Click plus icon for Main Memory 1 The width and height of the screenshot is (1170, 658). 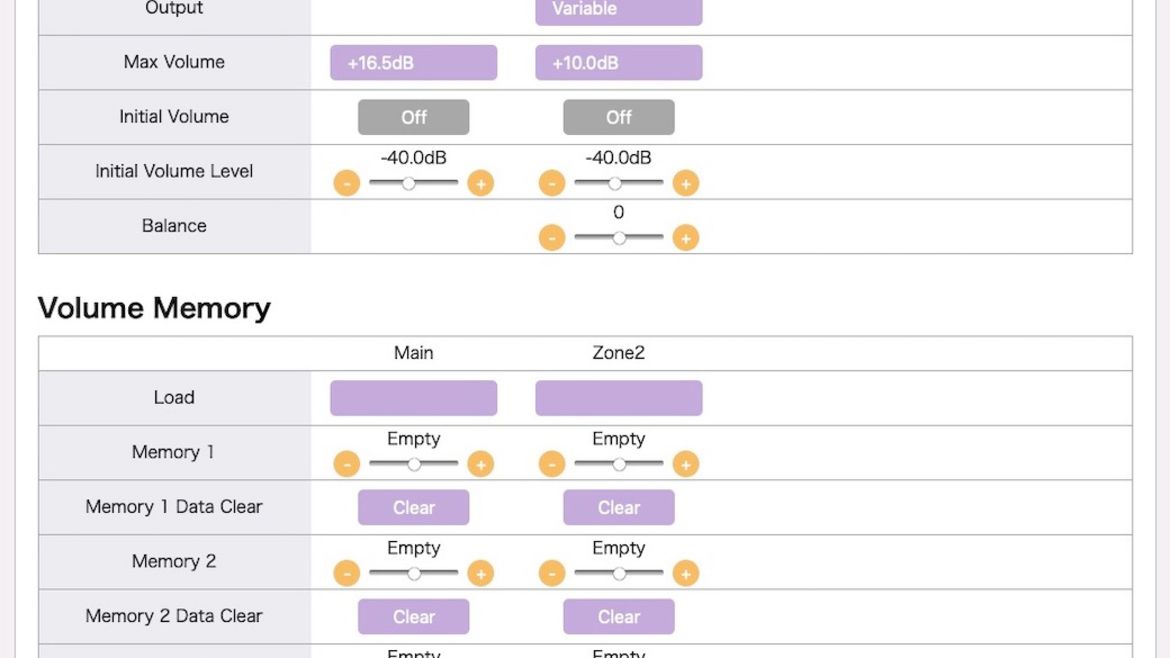(x=481, y=464)
